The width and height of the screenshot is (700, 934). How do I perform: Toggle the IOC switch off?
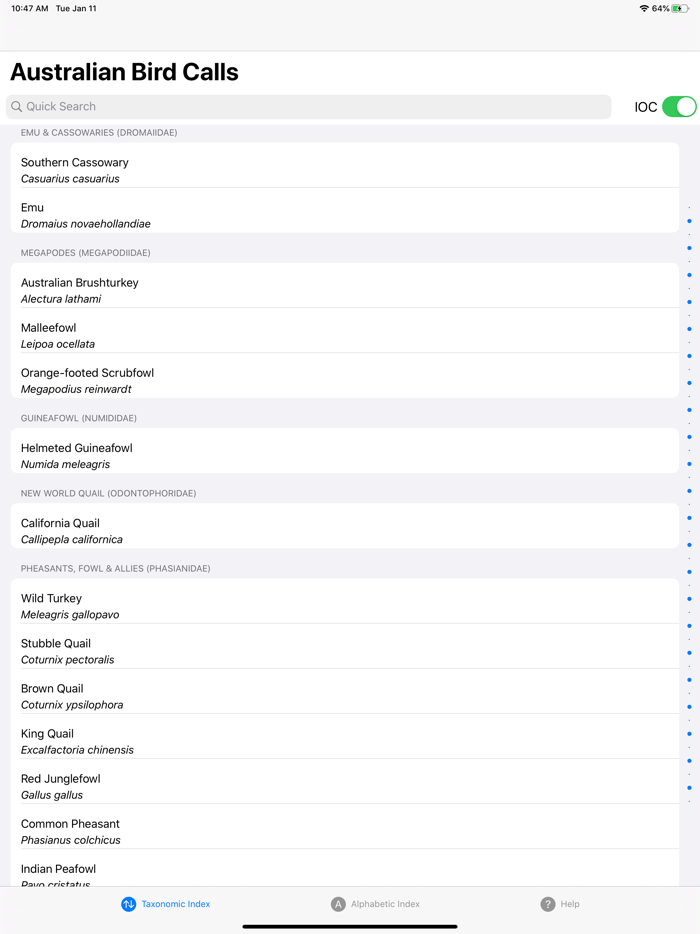pos(679,107)
